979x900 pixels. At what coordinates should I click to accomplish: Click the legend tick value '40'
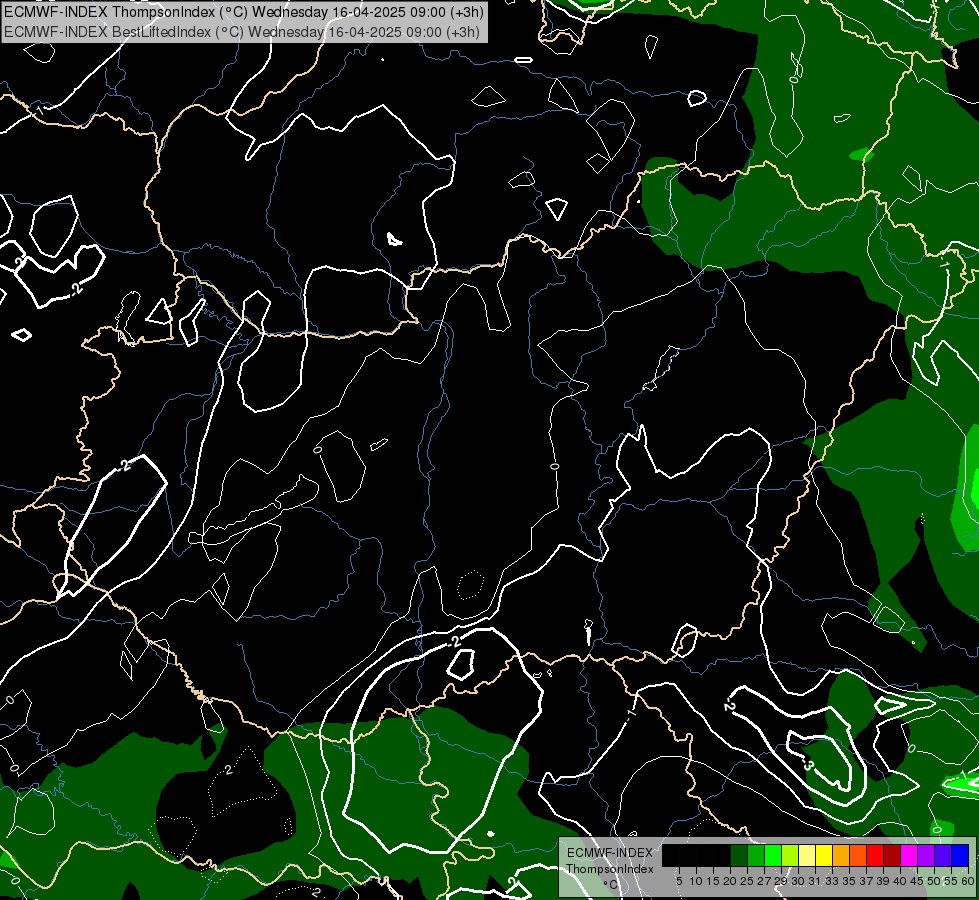pos(900,881)
